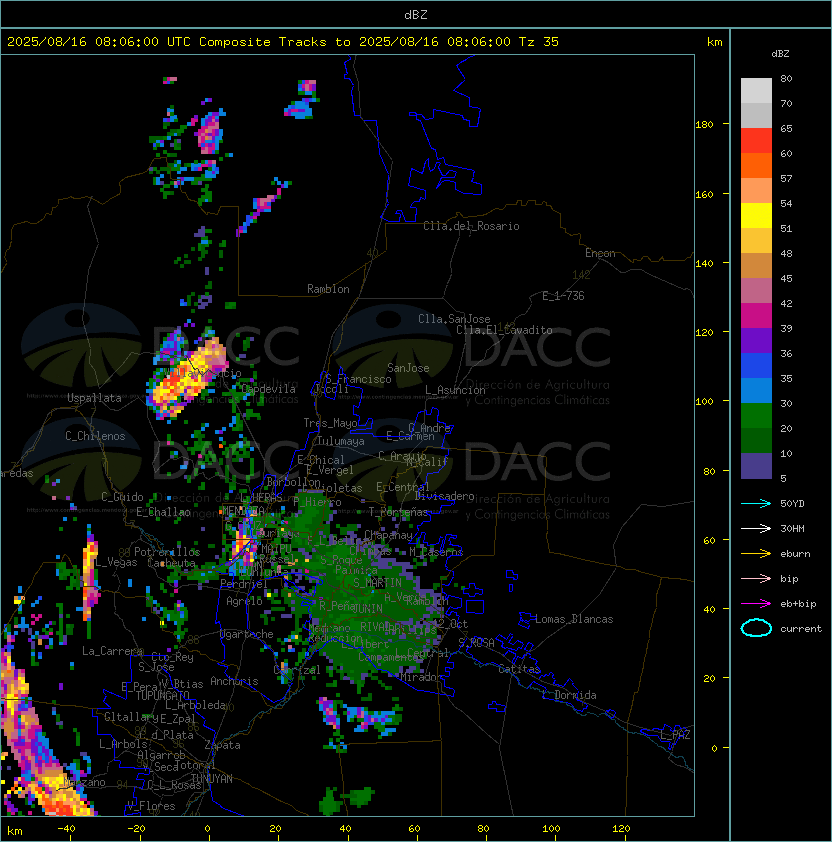Click the Composite Tracks timestamp header

click(x=283, y=42)
